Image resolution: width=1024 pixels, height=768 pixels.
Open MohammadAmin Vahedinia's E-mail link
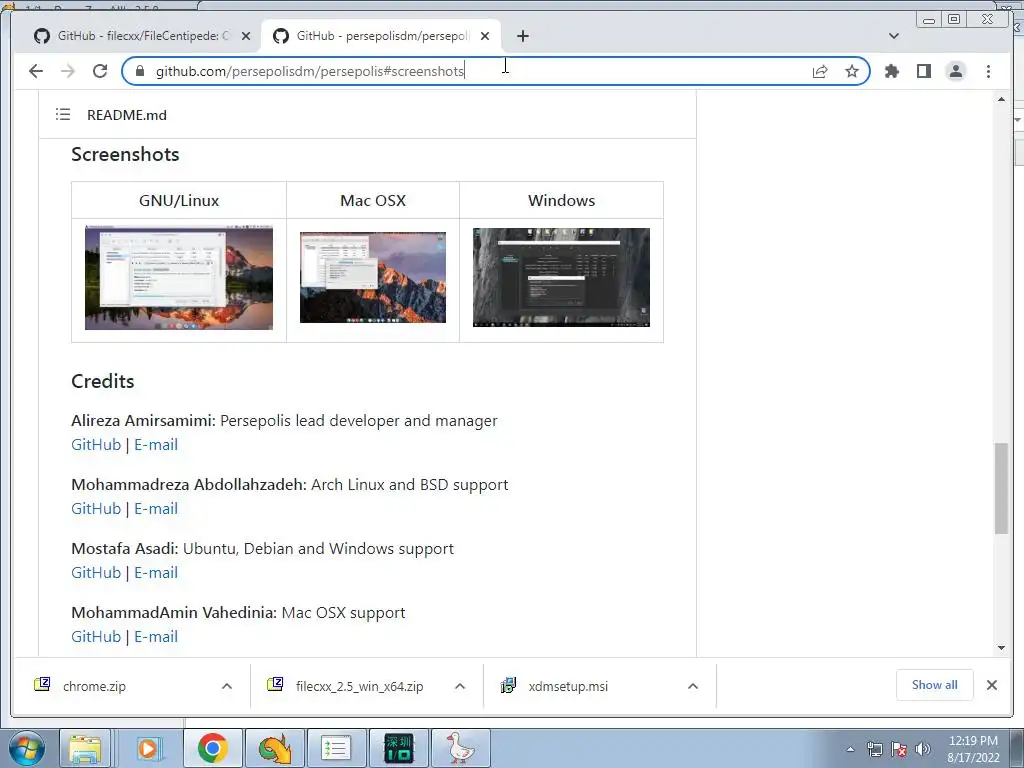point(156,637)
